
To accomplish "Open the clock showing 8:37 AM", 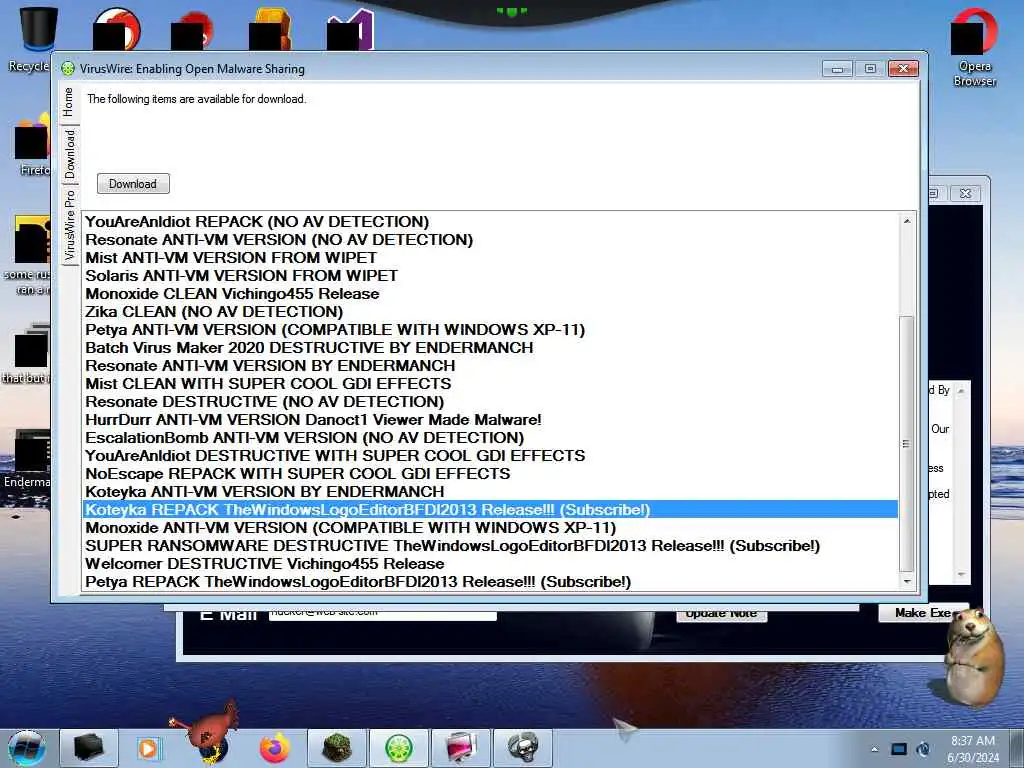I will [973, 749].
